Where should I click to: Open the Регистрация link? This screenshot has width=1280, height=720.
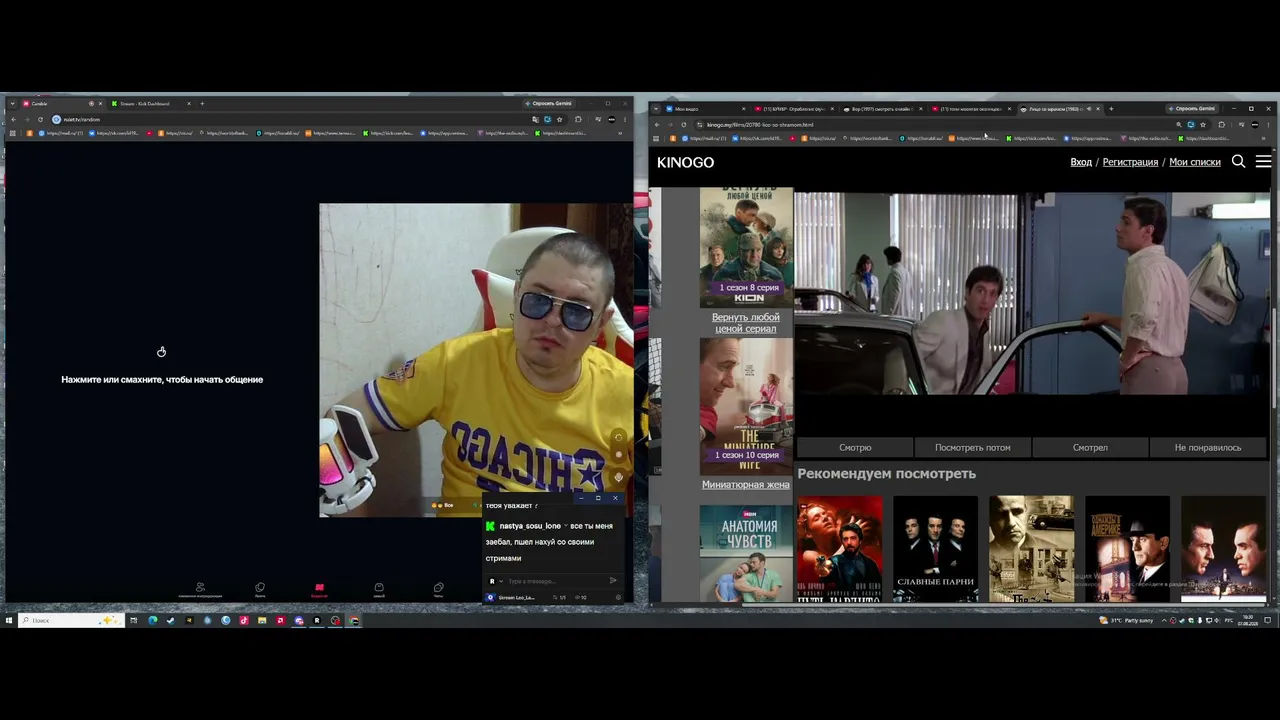1130,162
